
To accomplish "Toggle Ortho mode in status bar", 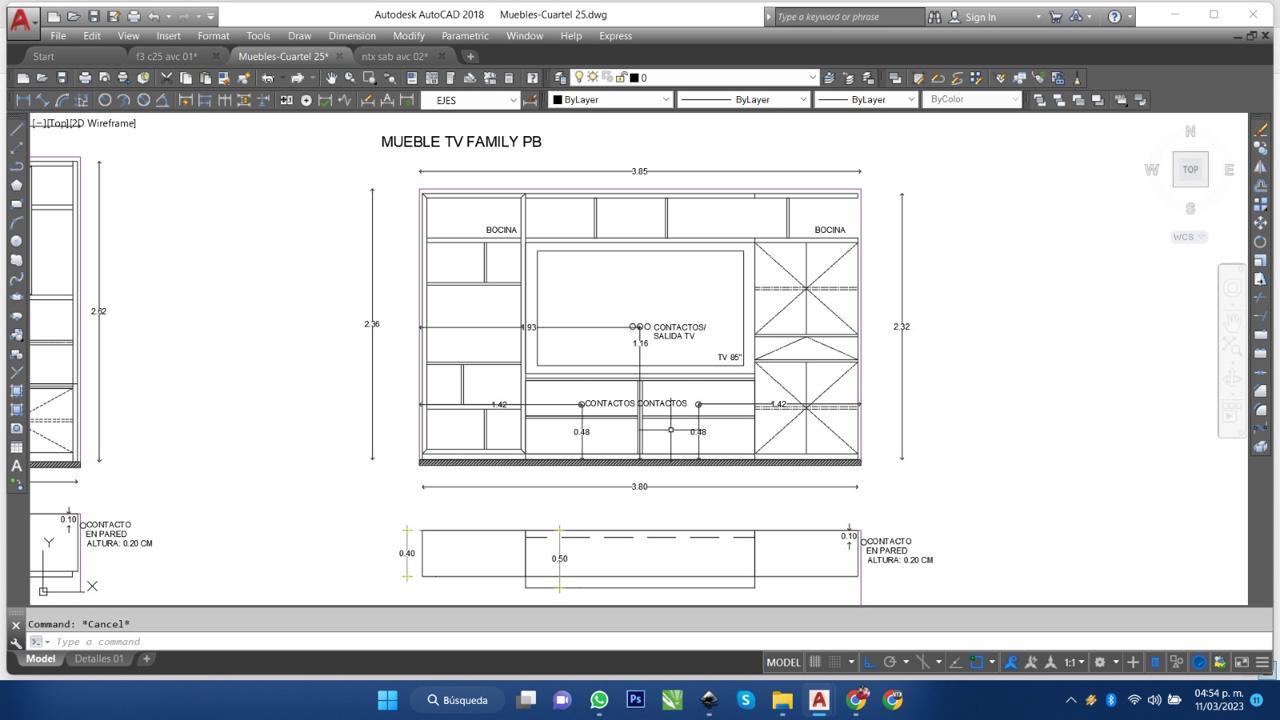I will [x=869, y=662].
